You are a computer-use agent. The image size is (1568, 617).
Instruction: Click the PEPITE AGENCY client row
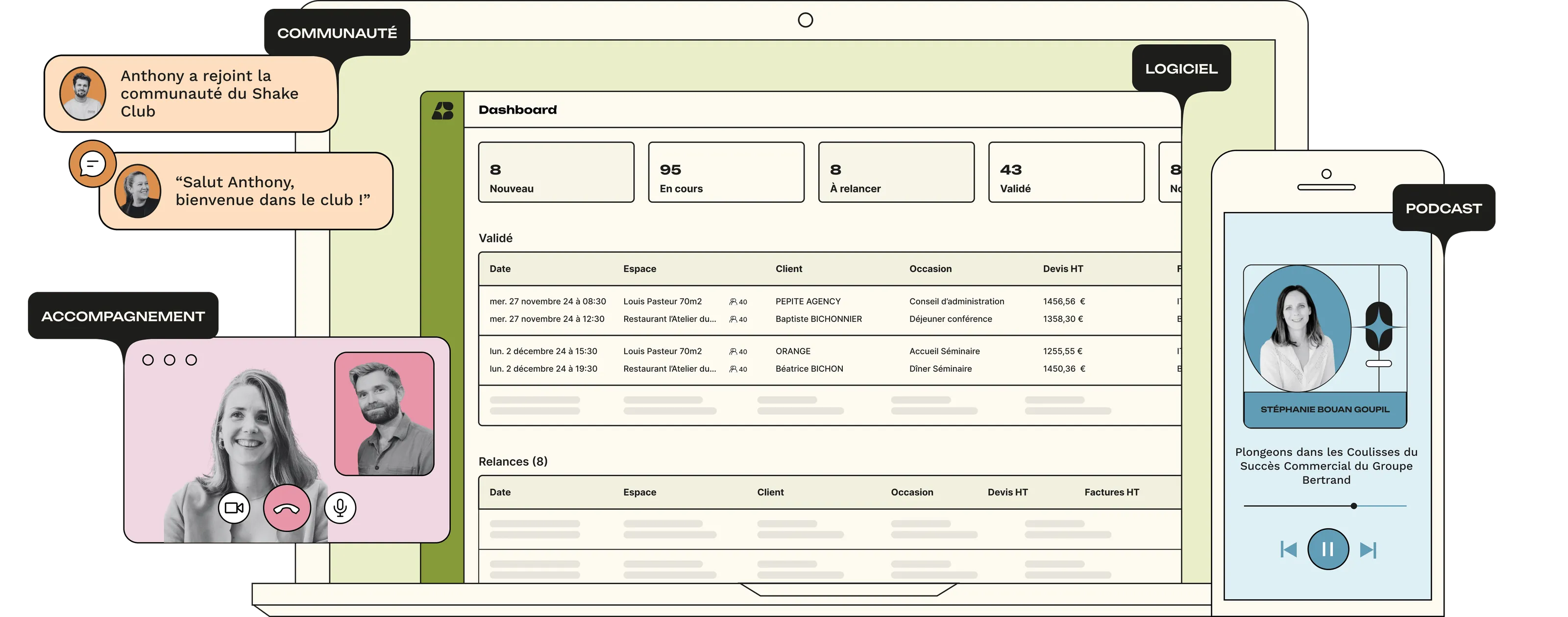click(x=808, y=301)
